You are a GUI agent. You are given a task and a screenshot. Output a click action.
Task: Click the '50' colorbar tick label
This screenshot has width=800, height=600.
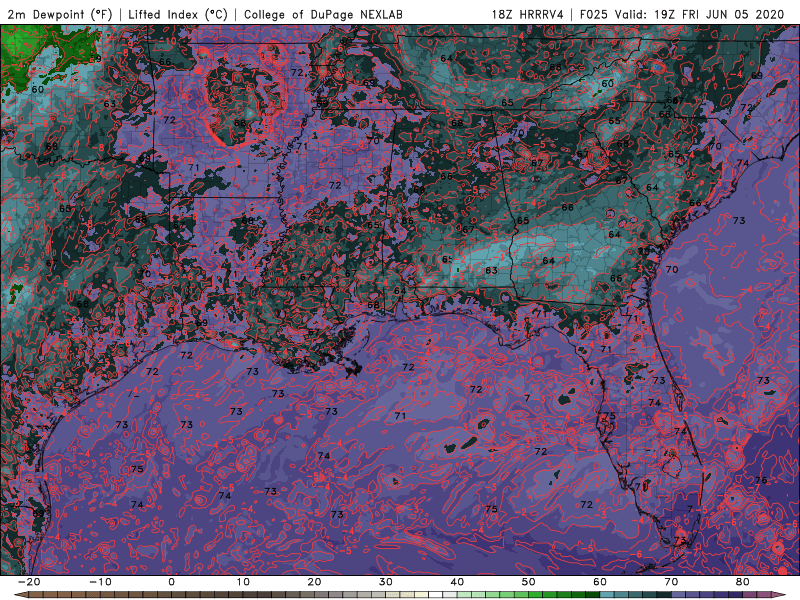point(529,582)
